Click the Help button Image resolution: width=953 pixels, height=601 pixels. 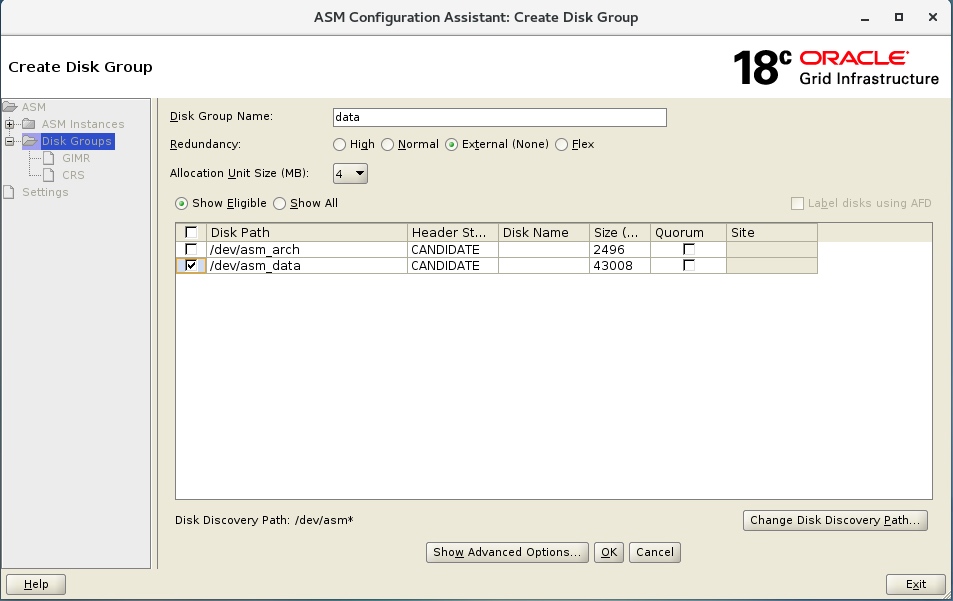(x=35, y=584)
